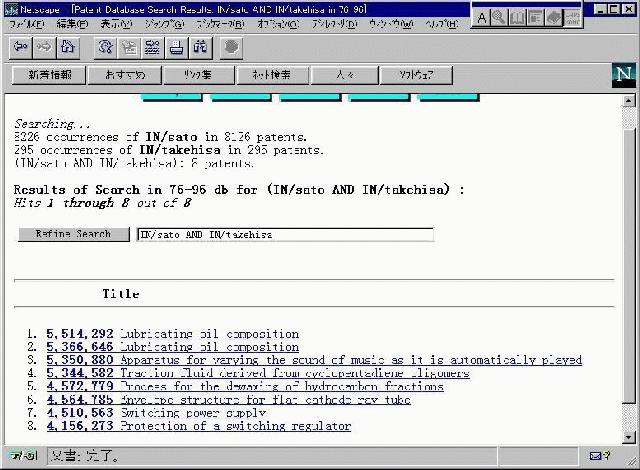This screenshot has width=640, height=470.
Task: Click the ネット検索 directory button
Action: (x=271, y=75)
